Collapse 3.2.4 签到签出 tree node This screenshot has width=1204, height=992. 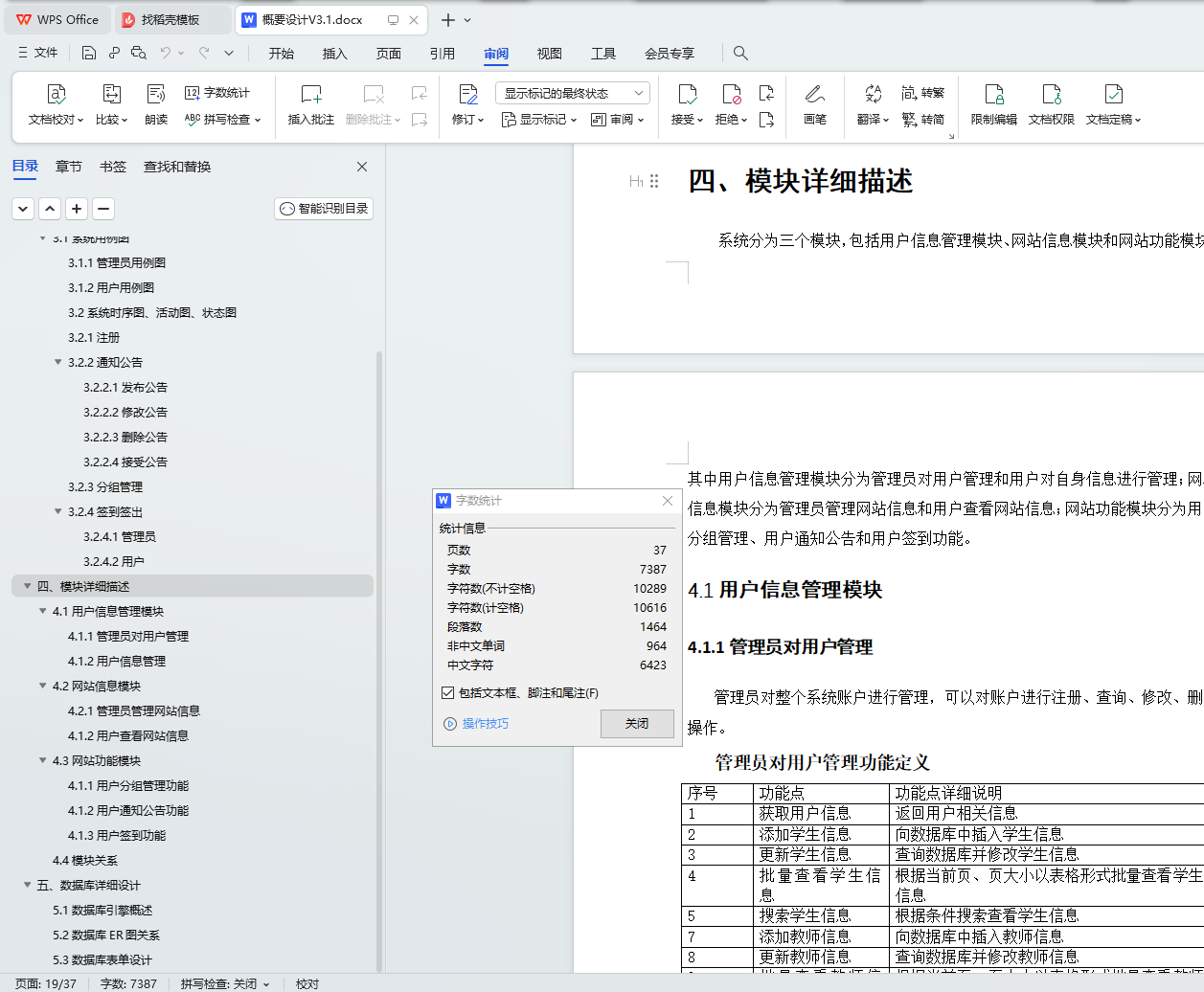pos(58,511)
